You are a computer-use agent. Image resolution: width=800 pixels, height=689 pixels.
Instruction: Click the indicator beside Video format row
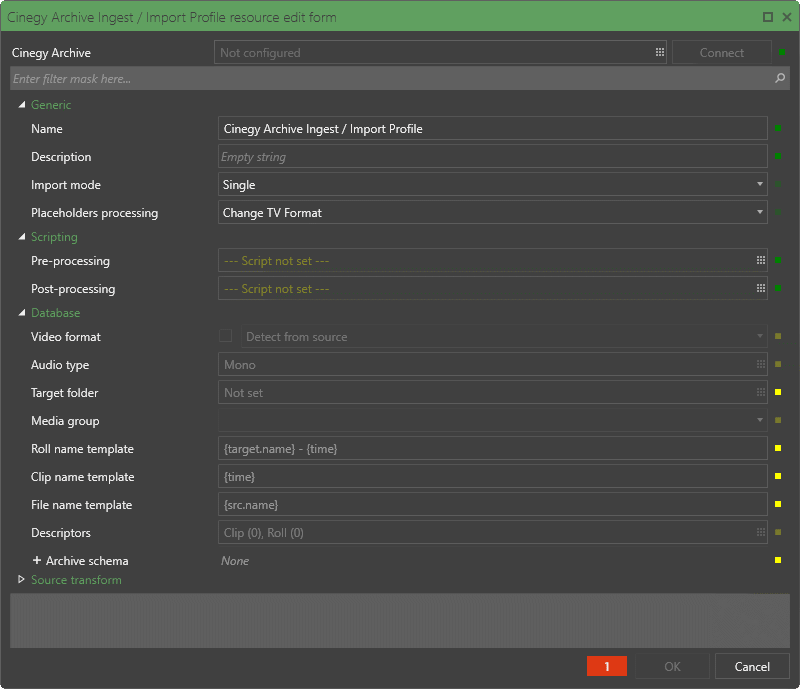click(778, 336)
